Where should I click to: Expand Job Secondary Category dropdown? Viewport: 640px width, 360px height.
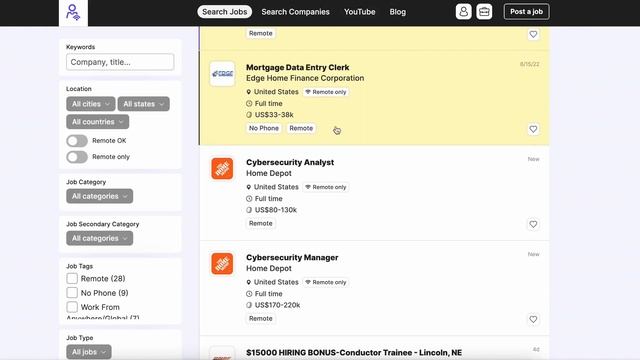click(x=100, y=238)
